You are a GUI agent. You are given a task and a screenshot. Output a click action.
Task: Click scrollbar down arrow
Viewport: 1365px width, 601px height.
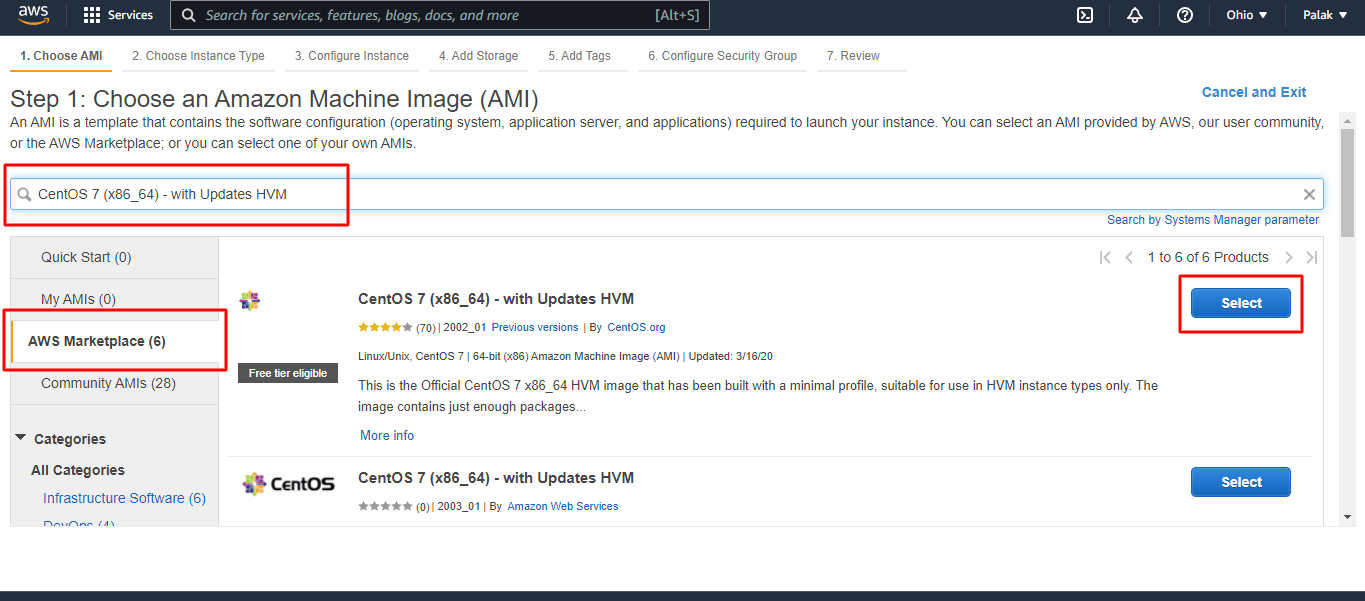(1347, 517)
